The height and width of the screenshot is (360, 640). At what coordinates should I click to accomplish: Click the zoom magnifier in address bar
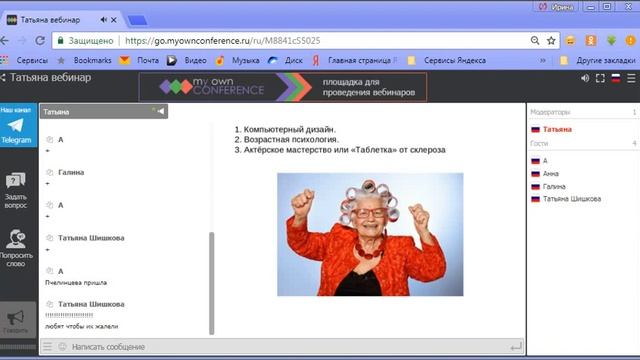pyautogui.click(x=535, y=40)
